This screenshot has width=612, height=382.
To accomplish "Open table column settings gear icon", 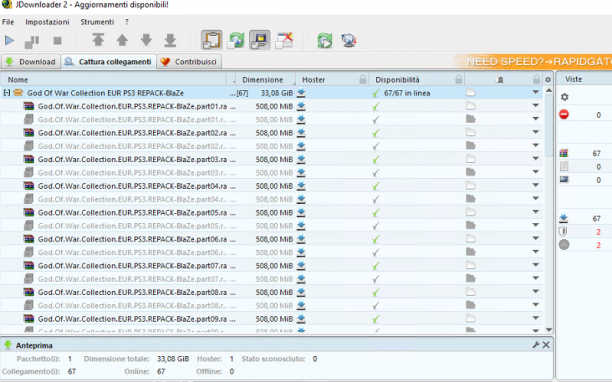I will click(x=548, y=80).
